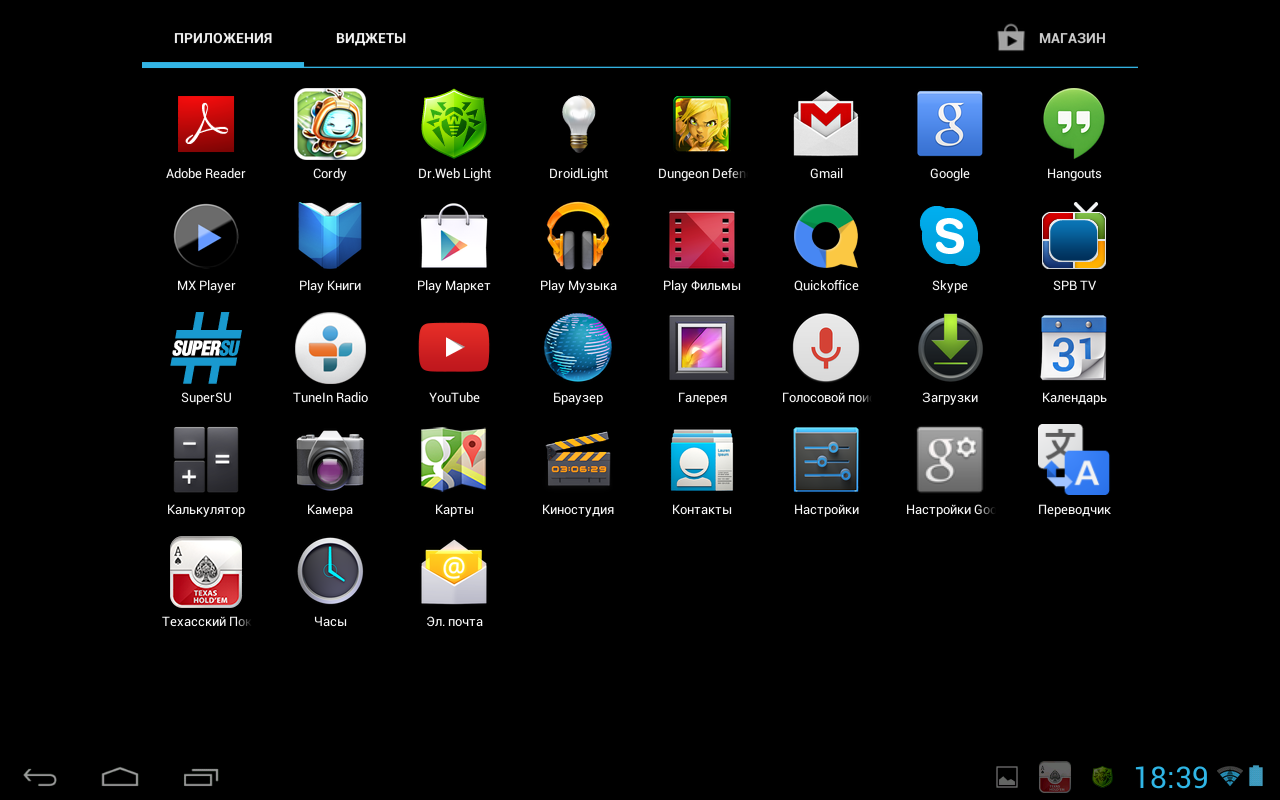Open the YouTube app
This screenshot has width=1280, height=800.
(x=454, y=348)
